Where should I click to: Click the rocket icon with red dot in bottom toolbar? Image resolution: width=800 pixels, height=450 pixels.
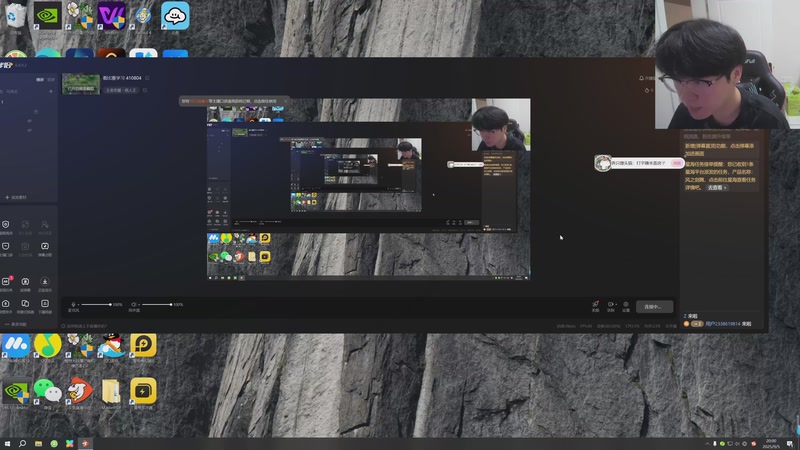click(x=595, y=304)
